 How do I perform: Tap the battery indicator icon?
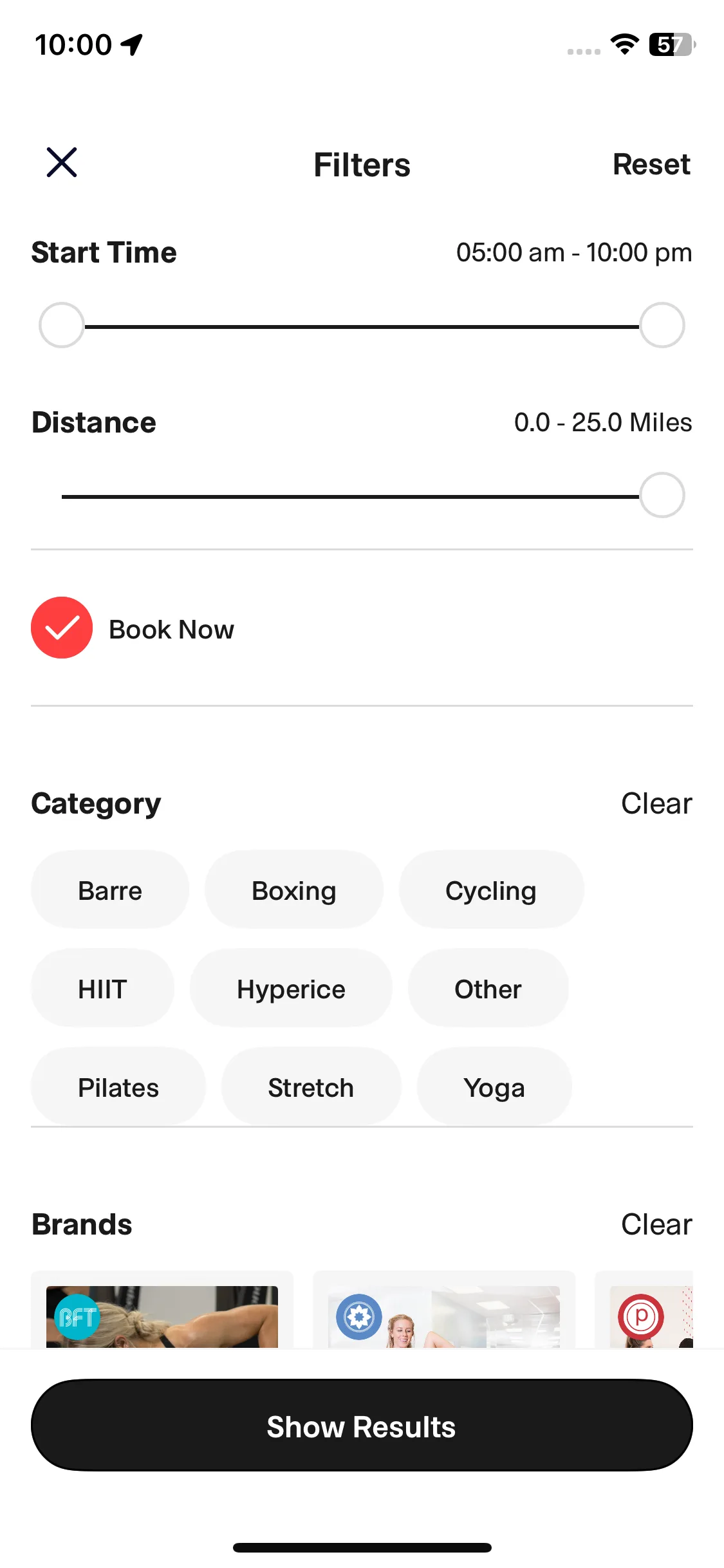tap(672, 44)
